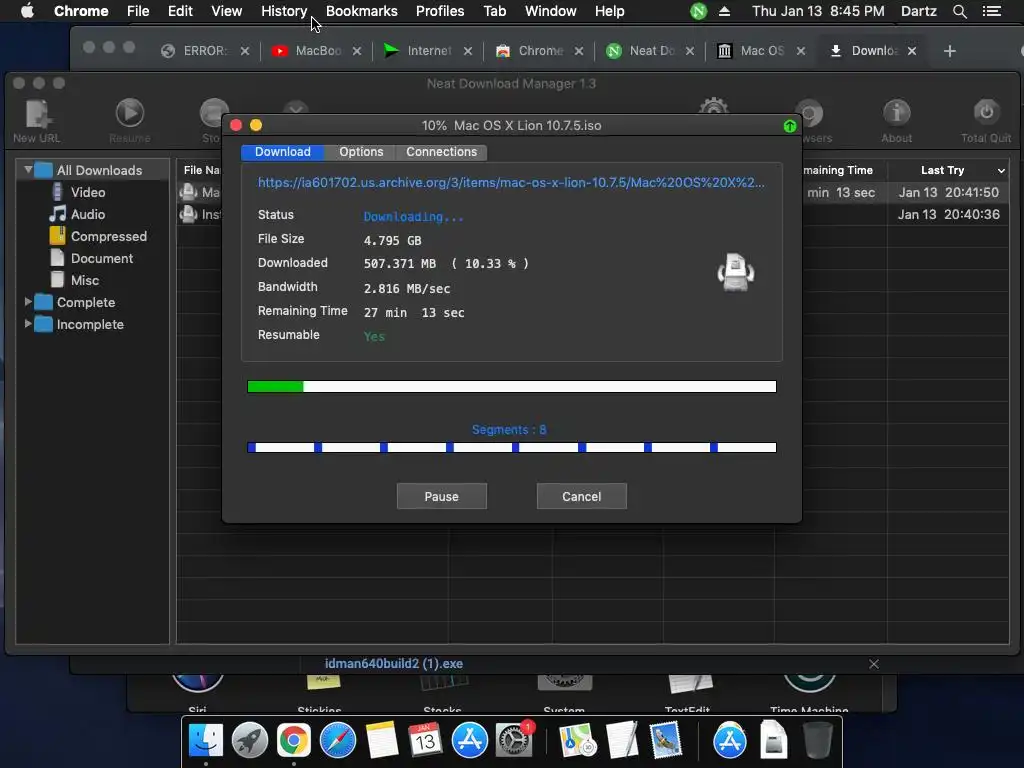Image resolution: width=1024 pixels, height=768 pixels.
Task: Switch to the Options tab
Action: (361, 152)
